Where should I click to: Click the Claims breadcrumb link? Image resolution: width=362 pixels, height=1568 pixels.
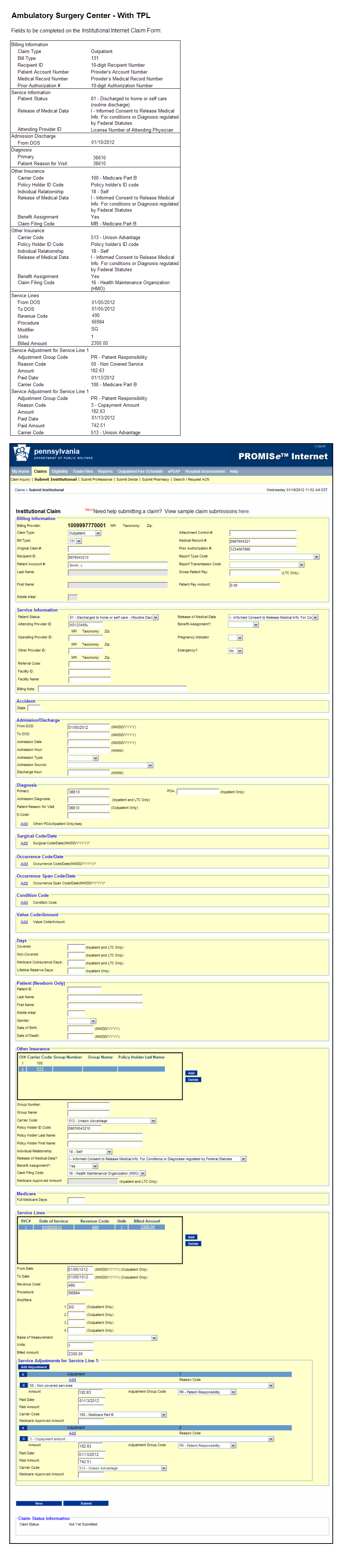19,489
